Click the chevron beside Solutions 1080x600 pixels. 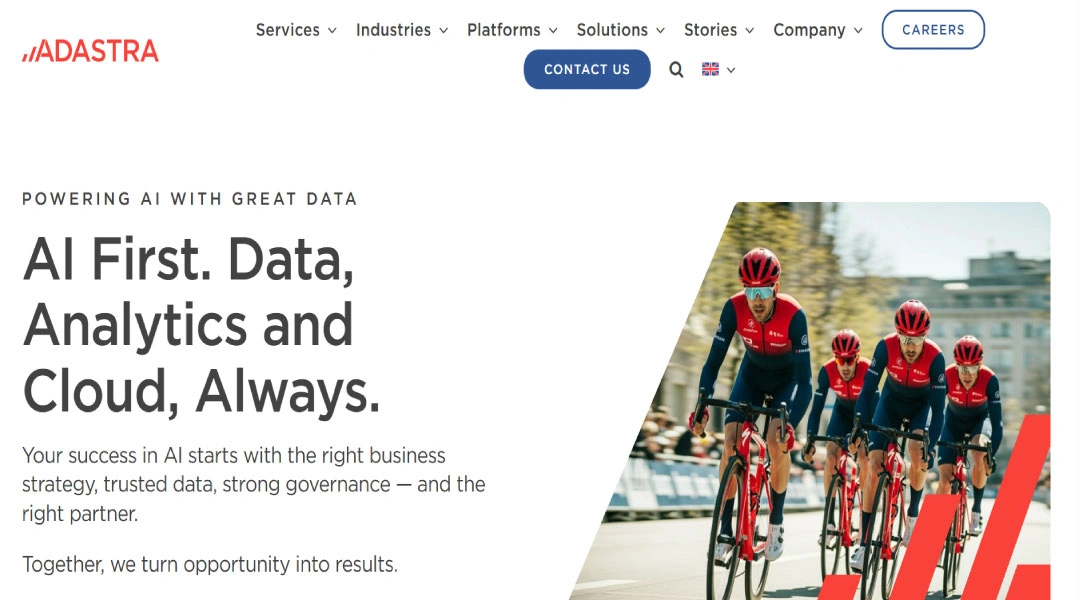pyautogui.click(x=660, y=31)
